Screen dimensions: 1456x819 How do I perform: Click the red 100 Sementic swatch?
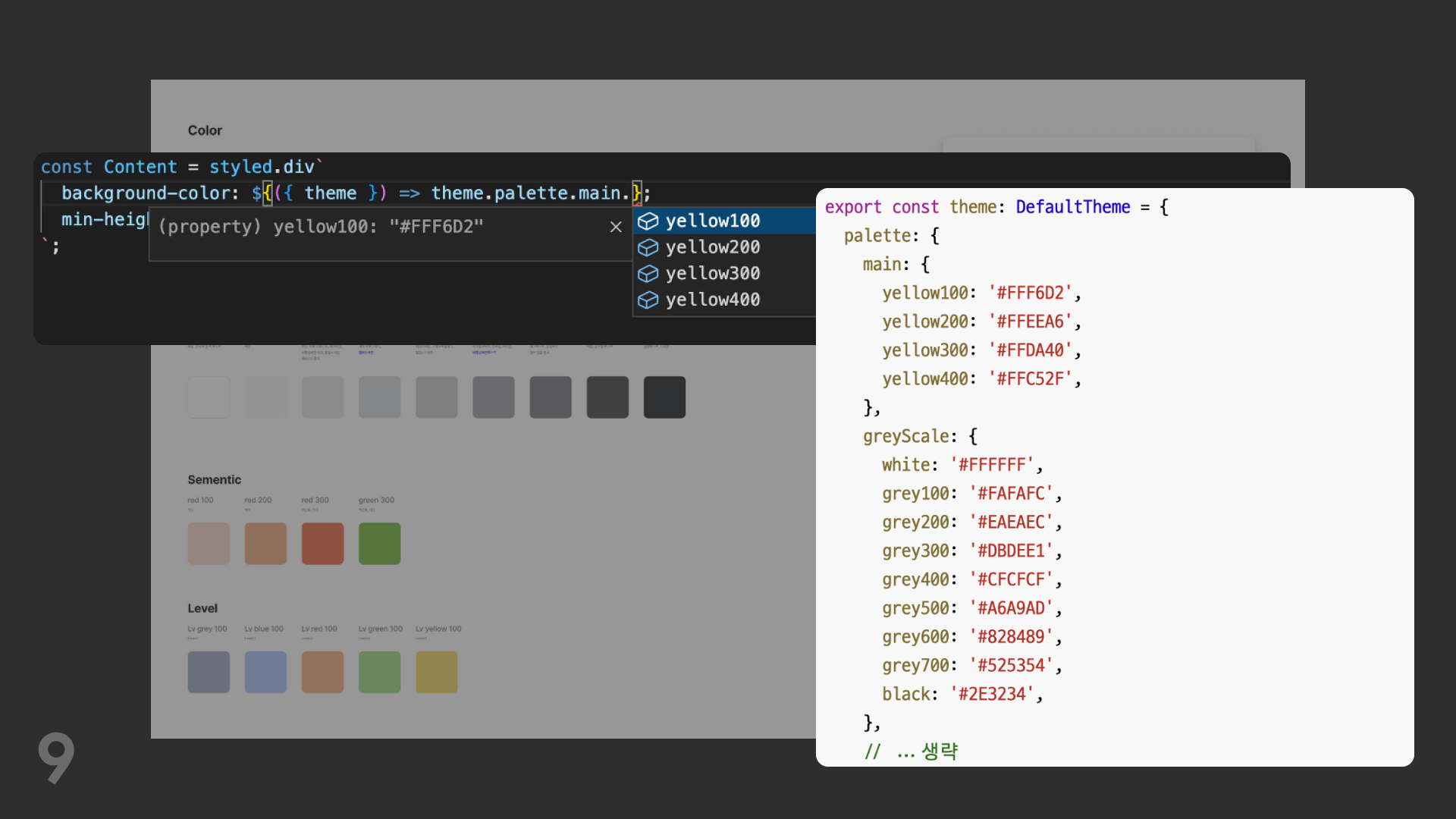coord(209,543)
